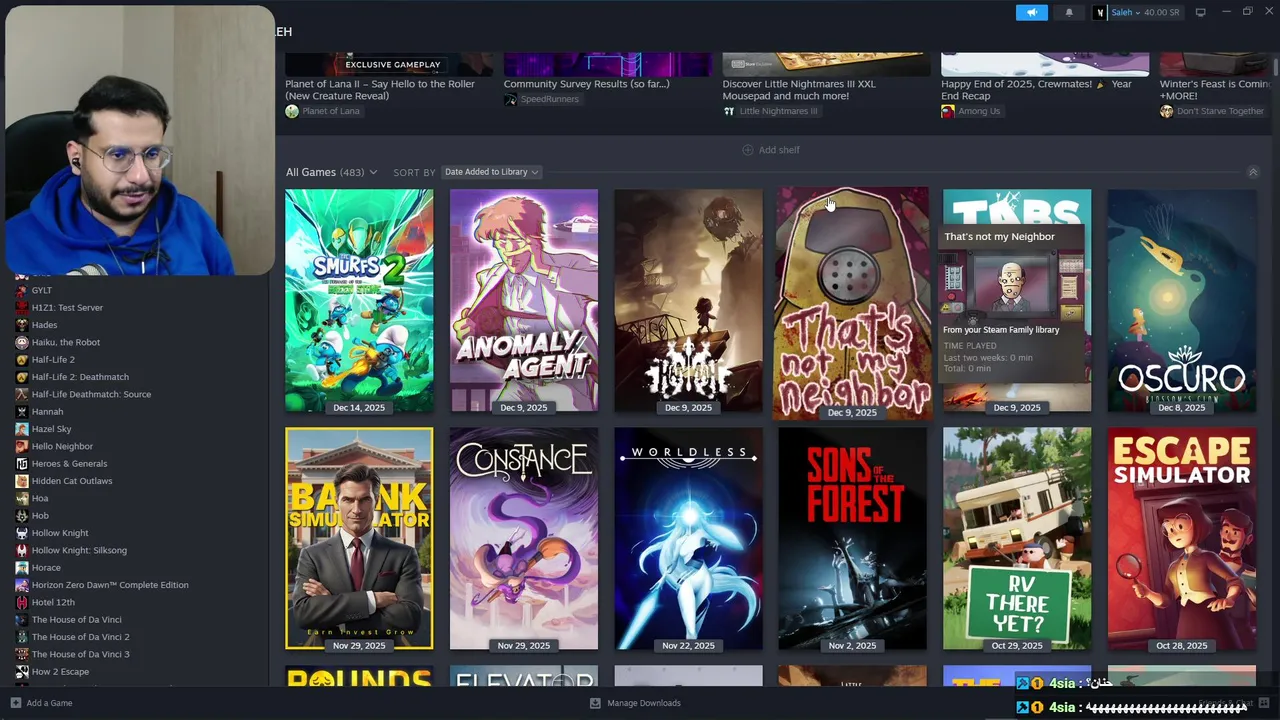Open the That's not my Neighbor cover
The width and height of the screenshot is (1280, 720).
point(852,302)
